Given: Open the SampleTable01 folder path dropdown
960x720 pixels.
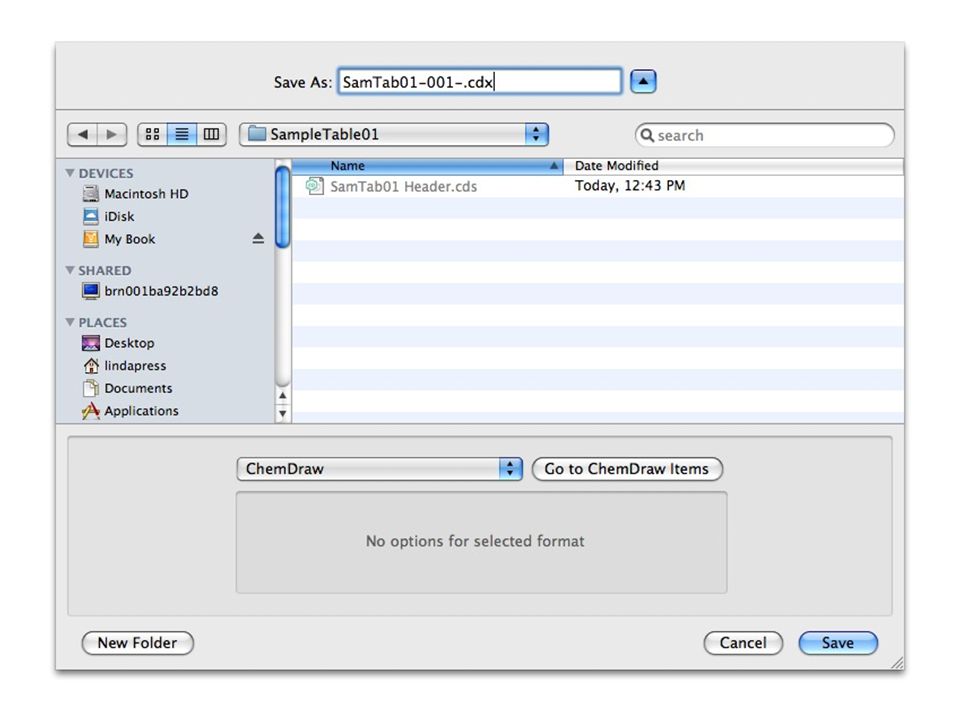Looking at the screenshot, I should (394, 134).
